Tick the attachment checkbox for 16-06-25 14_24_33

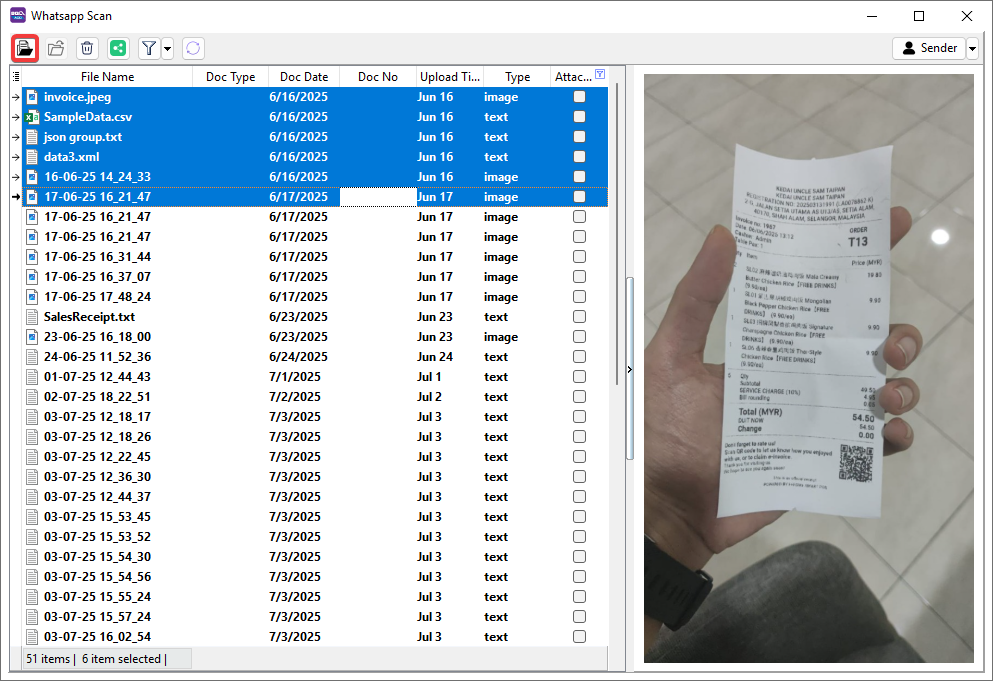[579, 177]
